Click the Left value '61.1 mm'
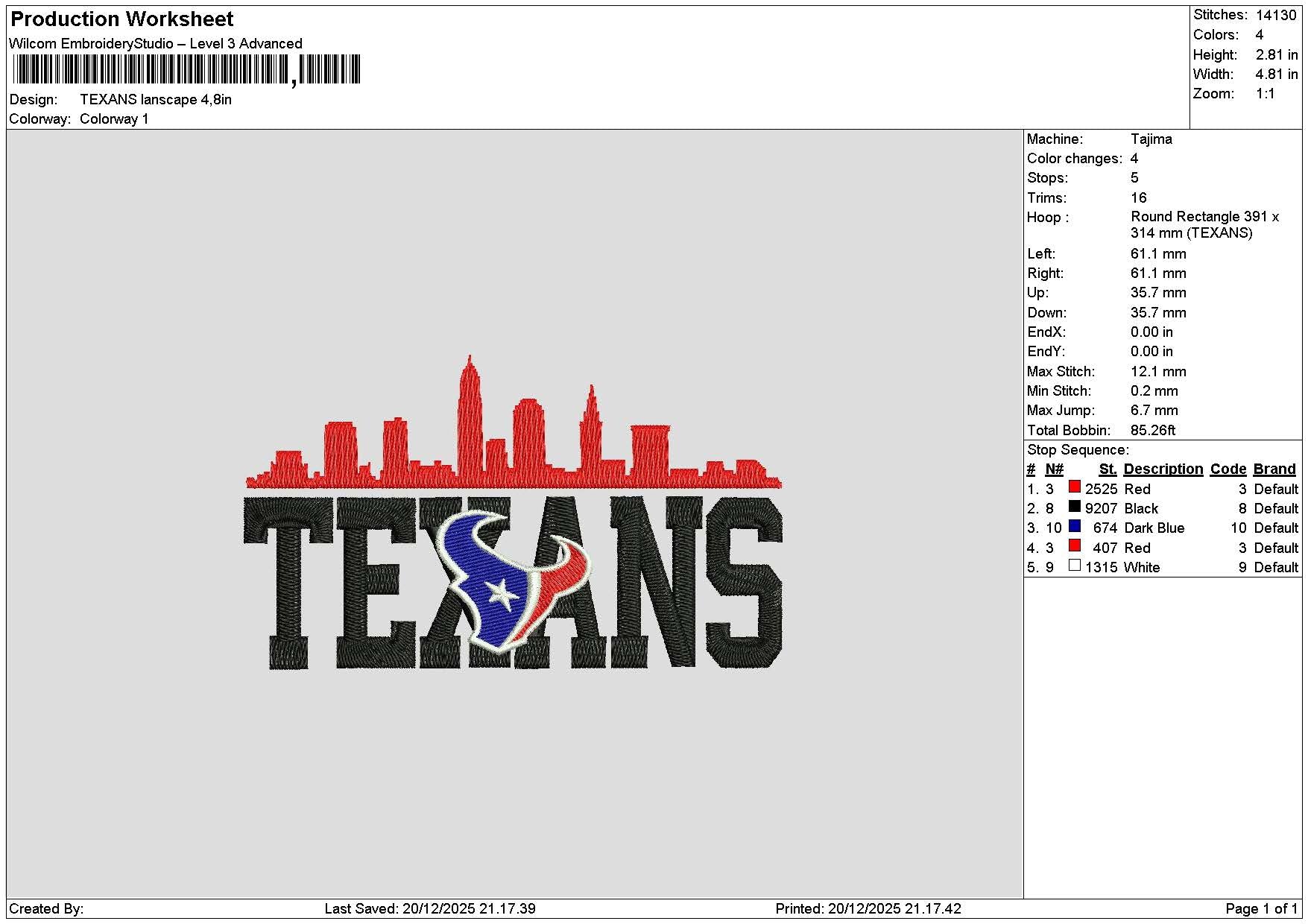1308x924 pixels. pos(1158,254)
